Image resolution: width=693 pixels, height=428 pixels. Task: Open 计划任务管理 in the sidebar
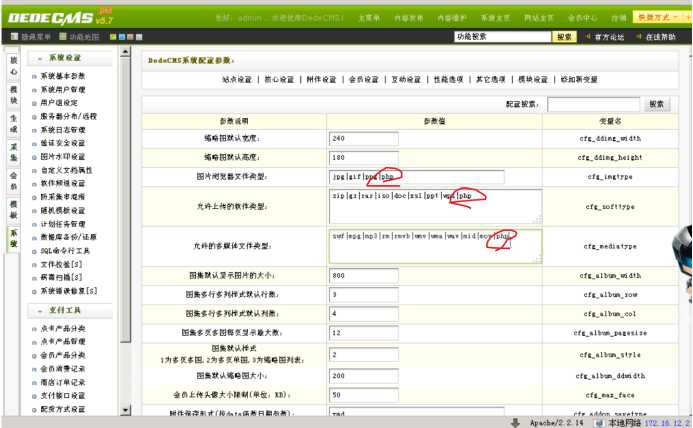point(63,224)
